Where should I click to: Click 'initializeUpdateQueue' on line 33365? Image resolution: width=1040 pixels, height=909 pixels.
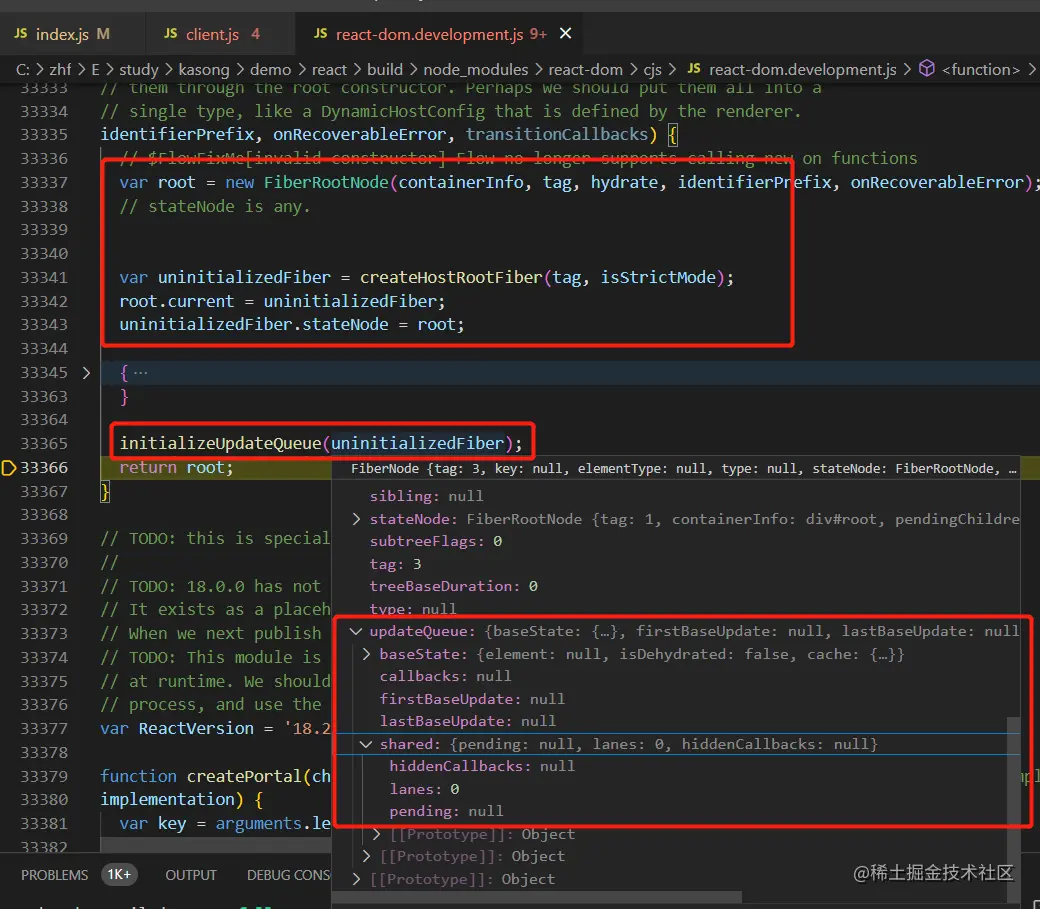click(220, 443)
